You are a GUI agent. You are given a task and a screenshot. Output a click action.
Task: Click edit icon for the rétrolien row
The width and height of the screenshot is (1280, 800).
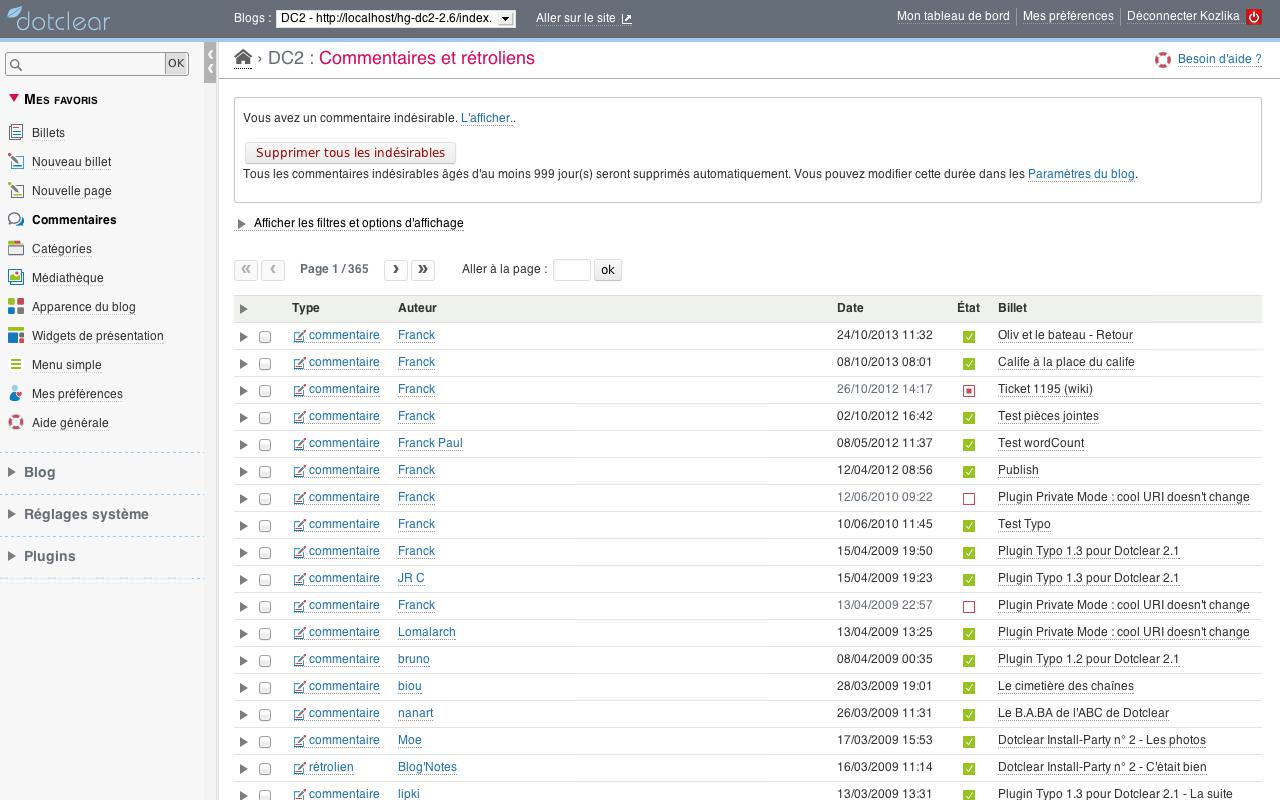pyautogui.click(x=299, y=768)
